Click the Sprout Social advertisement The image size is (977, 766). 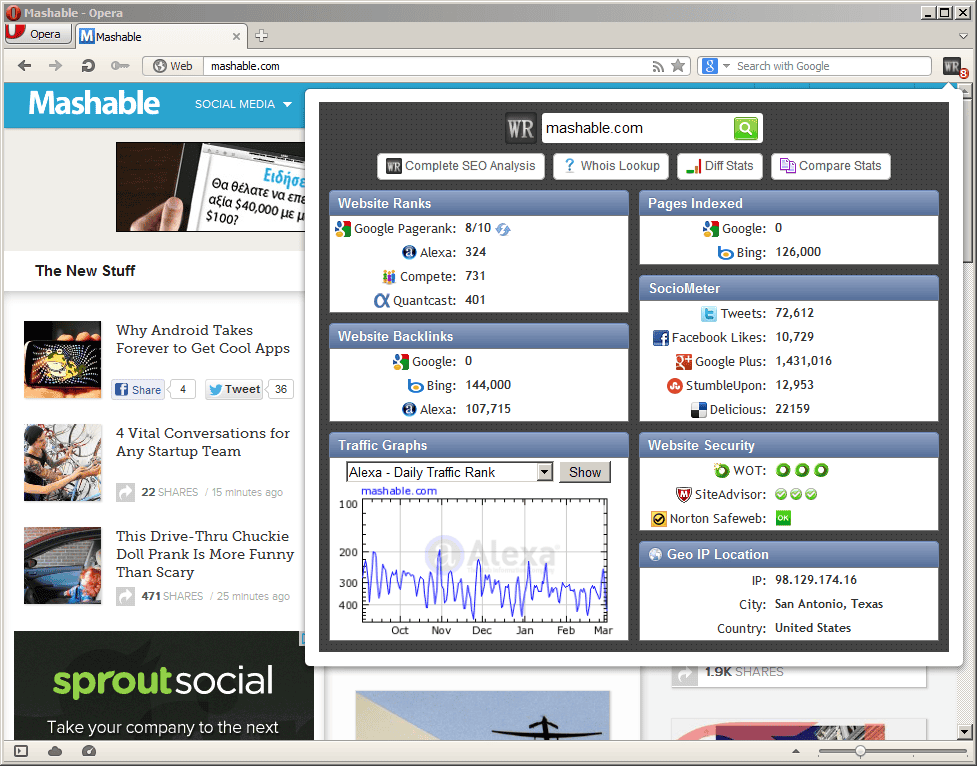163,686
